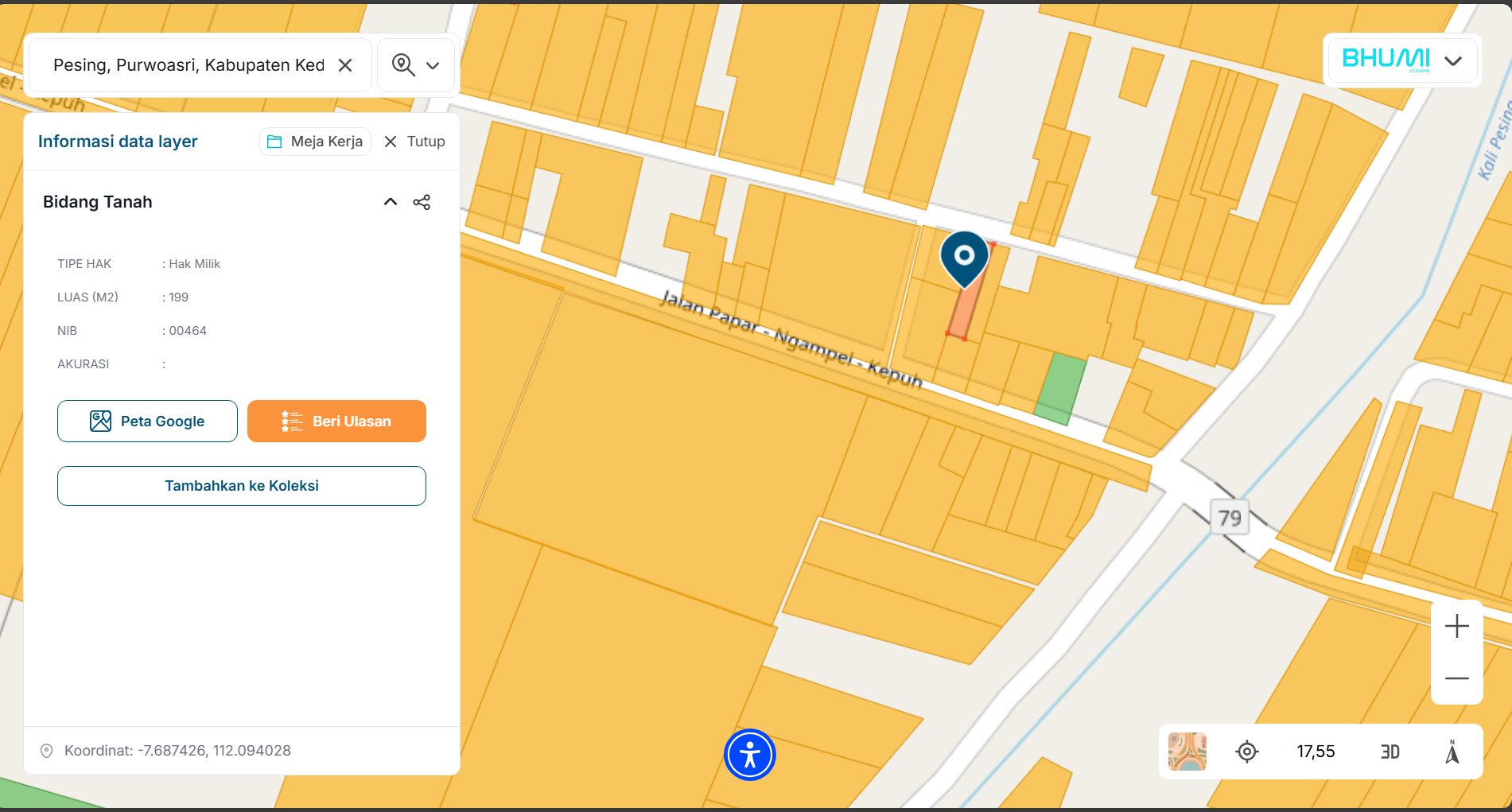Reset map orientation to north
This screenshot has height=812, width=1512.
[x=1452, y=752]
